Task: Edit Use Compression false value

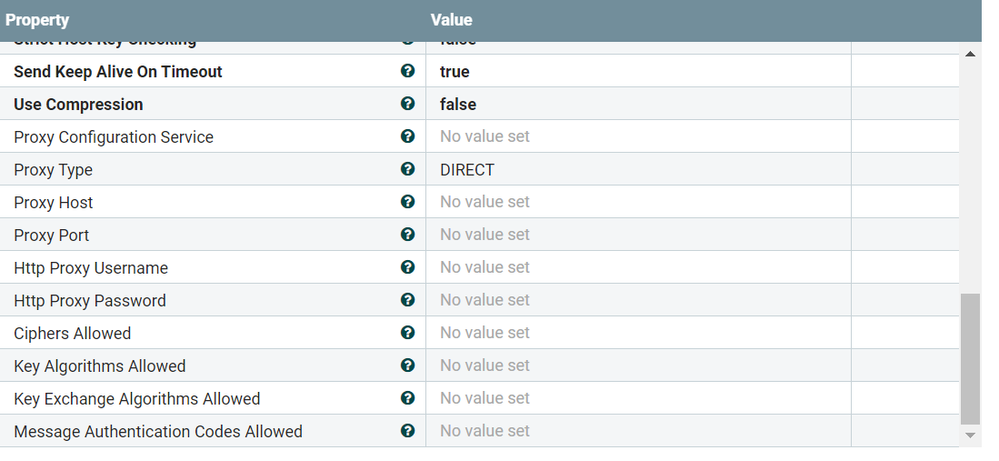Action: click(638, 104)
